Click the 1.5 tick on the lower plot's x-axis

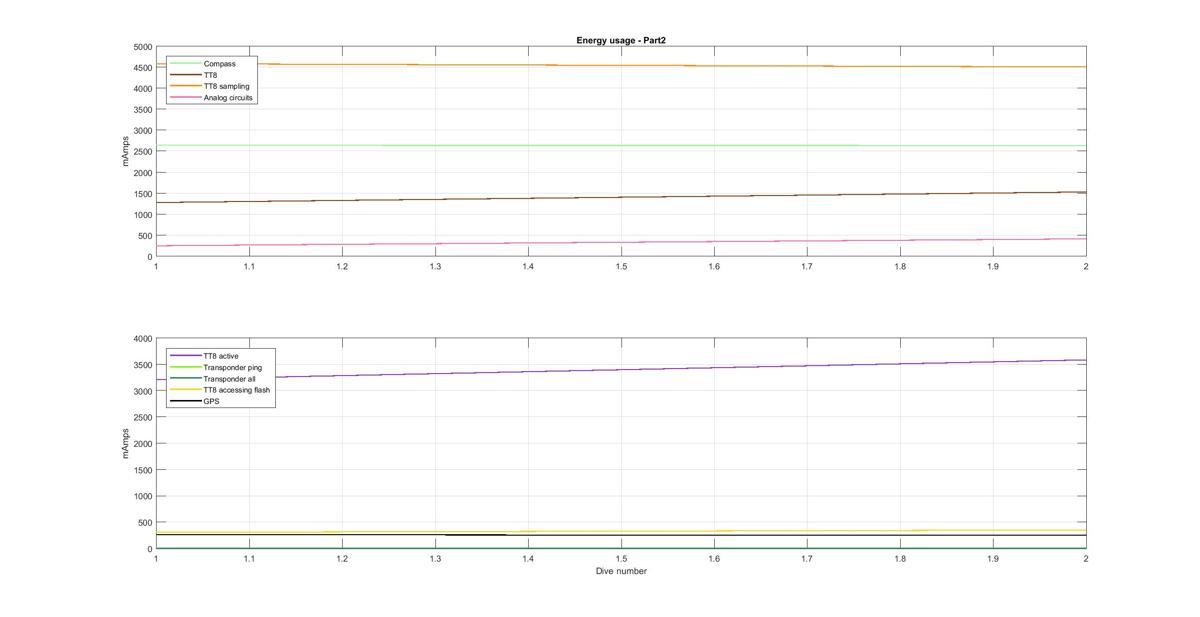[621, 558]
